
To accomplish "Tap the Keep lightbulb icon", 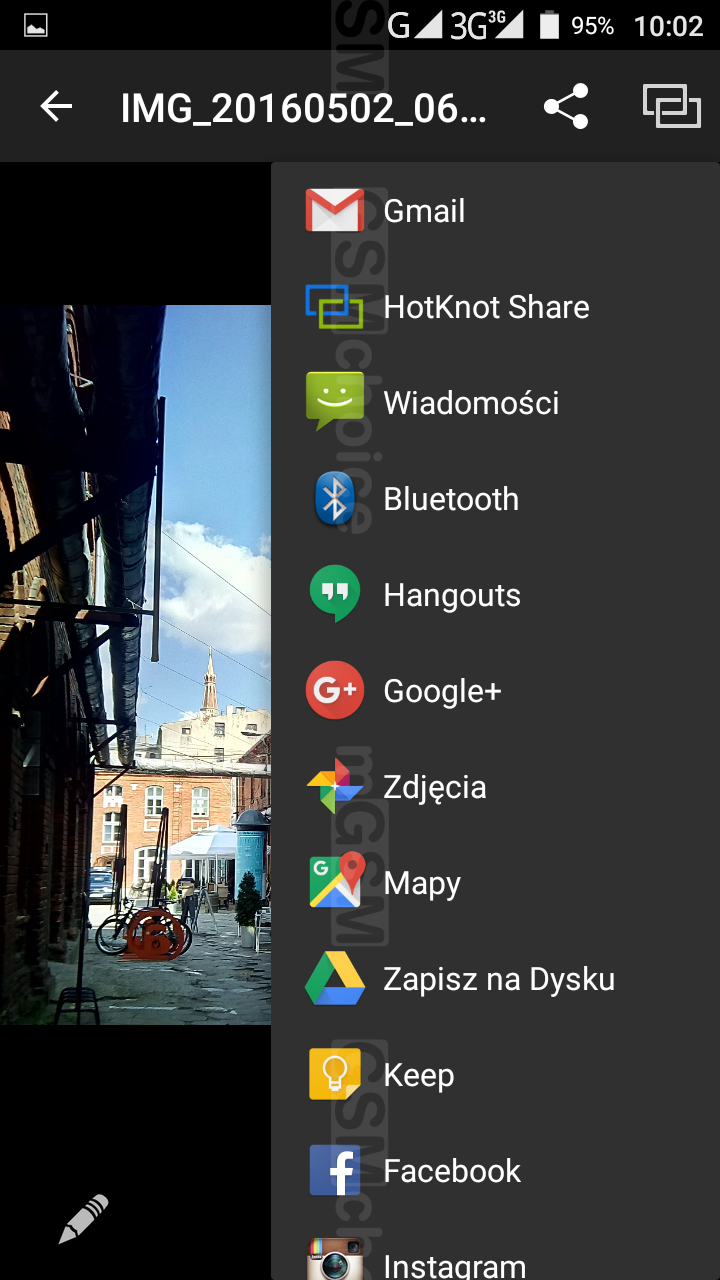I will click(334, 1075).
